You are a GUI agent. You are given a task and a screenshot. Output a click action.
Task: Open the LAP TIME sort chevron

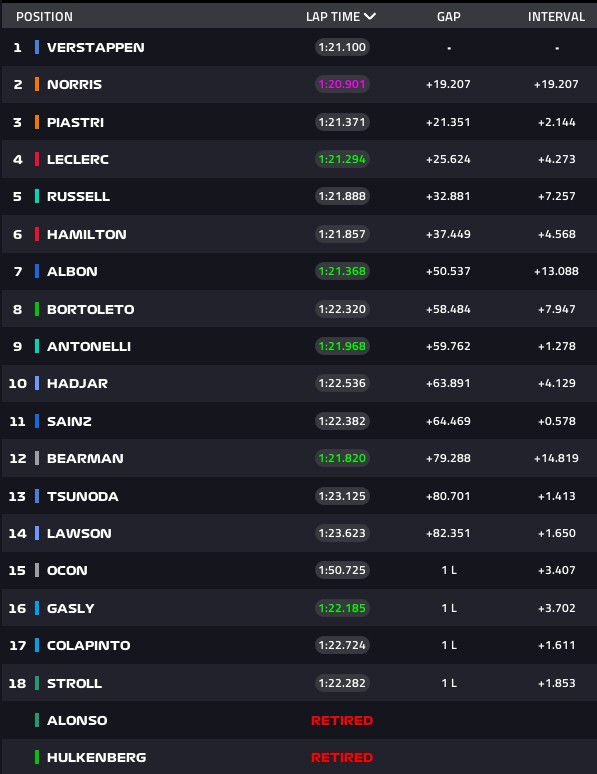(x=370, y=16)
